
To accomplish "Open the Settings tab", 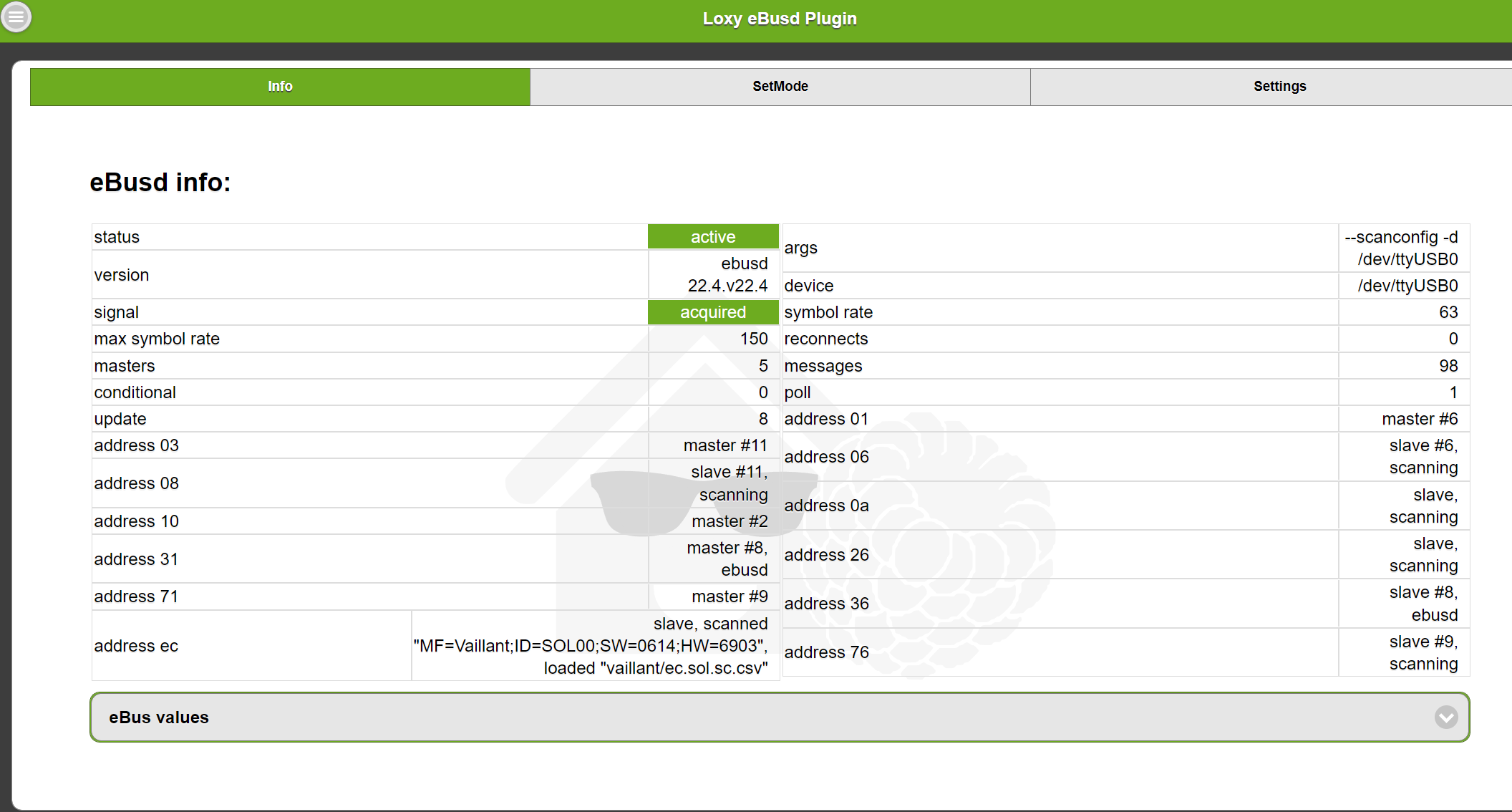I will pyautogui.click(x=1279, y=87).
